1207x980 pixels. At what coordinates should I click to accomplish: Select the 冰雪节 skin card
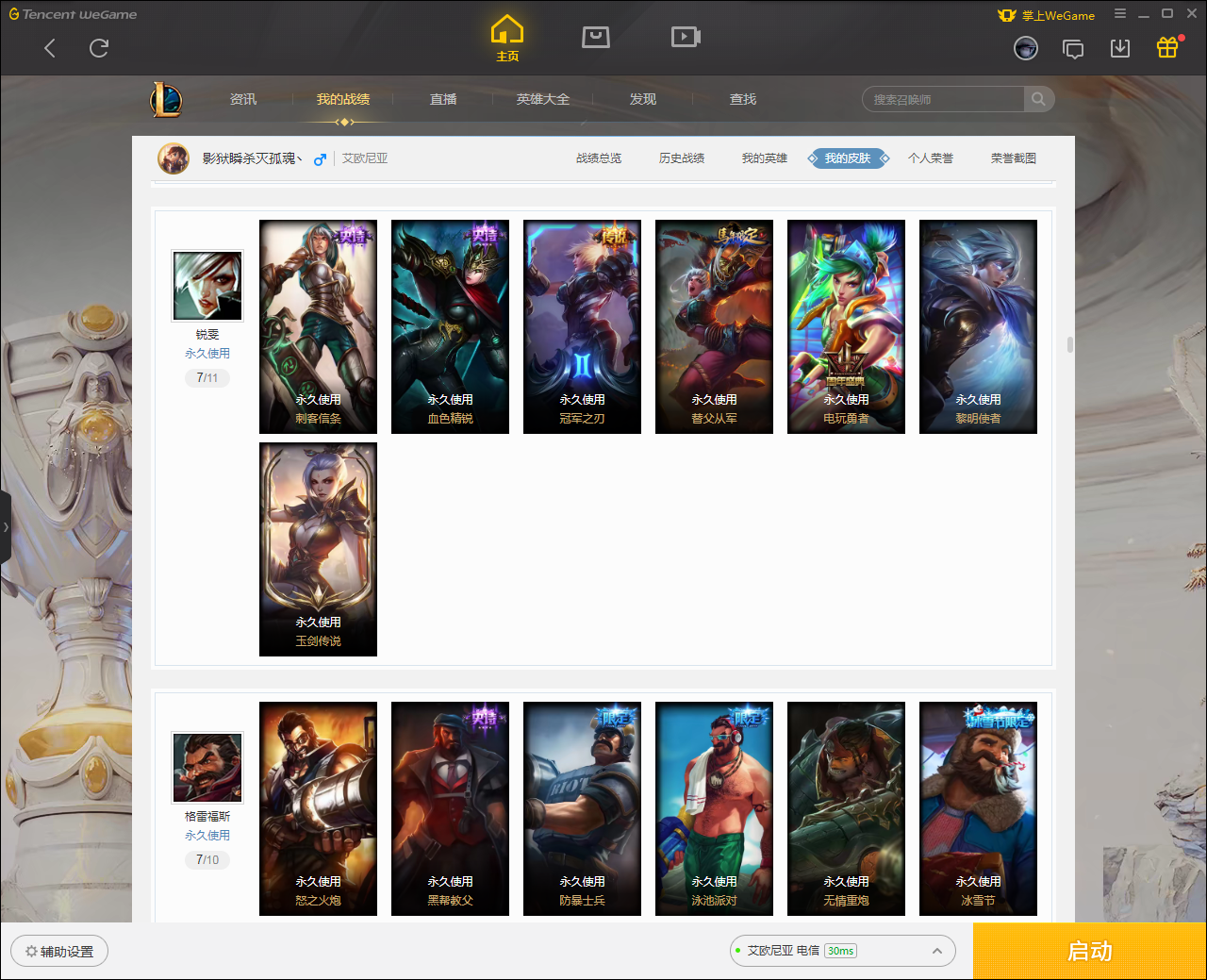click(978, 808)
